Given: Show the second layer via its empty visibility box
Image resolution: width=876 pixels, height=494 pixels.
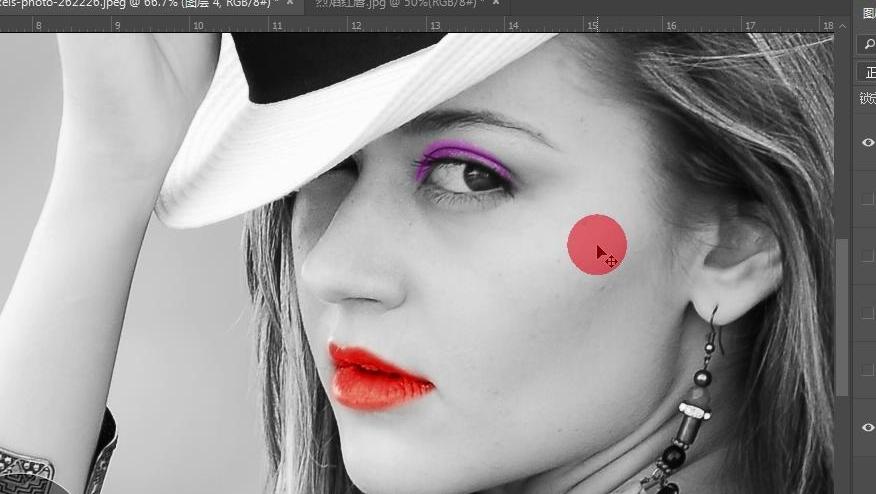Looking at the screenshot, I should point(868,199).
